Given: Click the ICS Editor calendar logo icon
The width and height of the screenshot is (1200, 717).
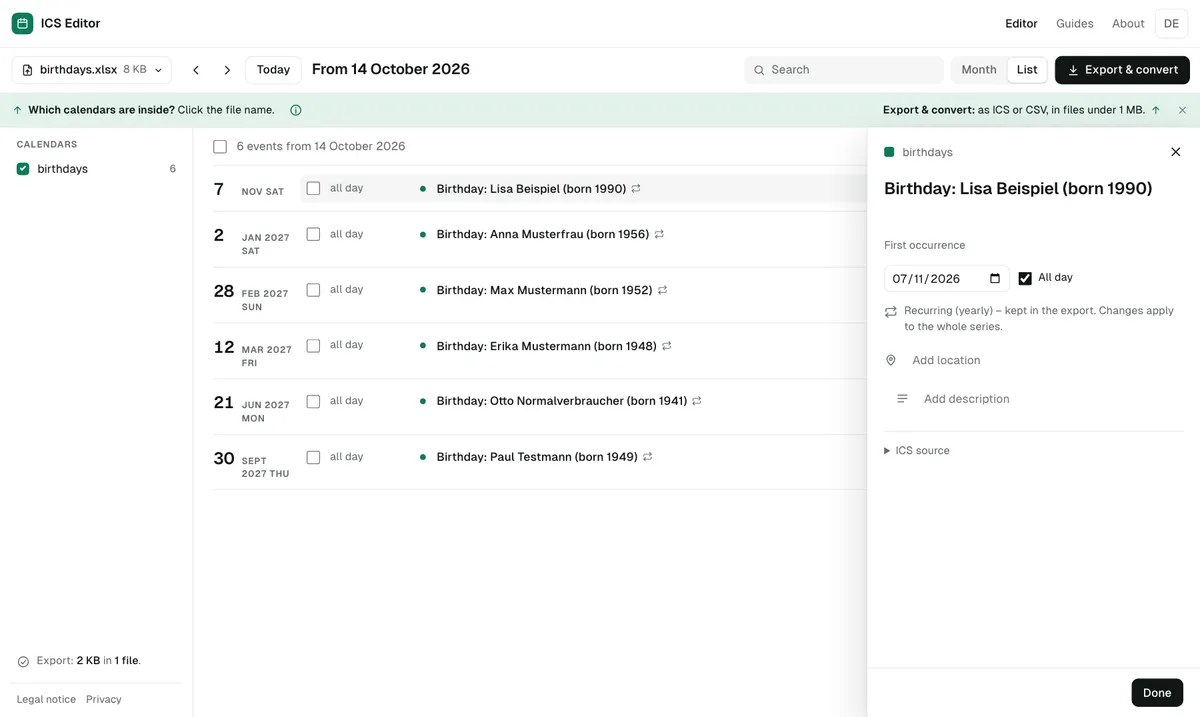Looking at the screenshot, I should coord(22,23).
